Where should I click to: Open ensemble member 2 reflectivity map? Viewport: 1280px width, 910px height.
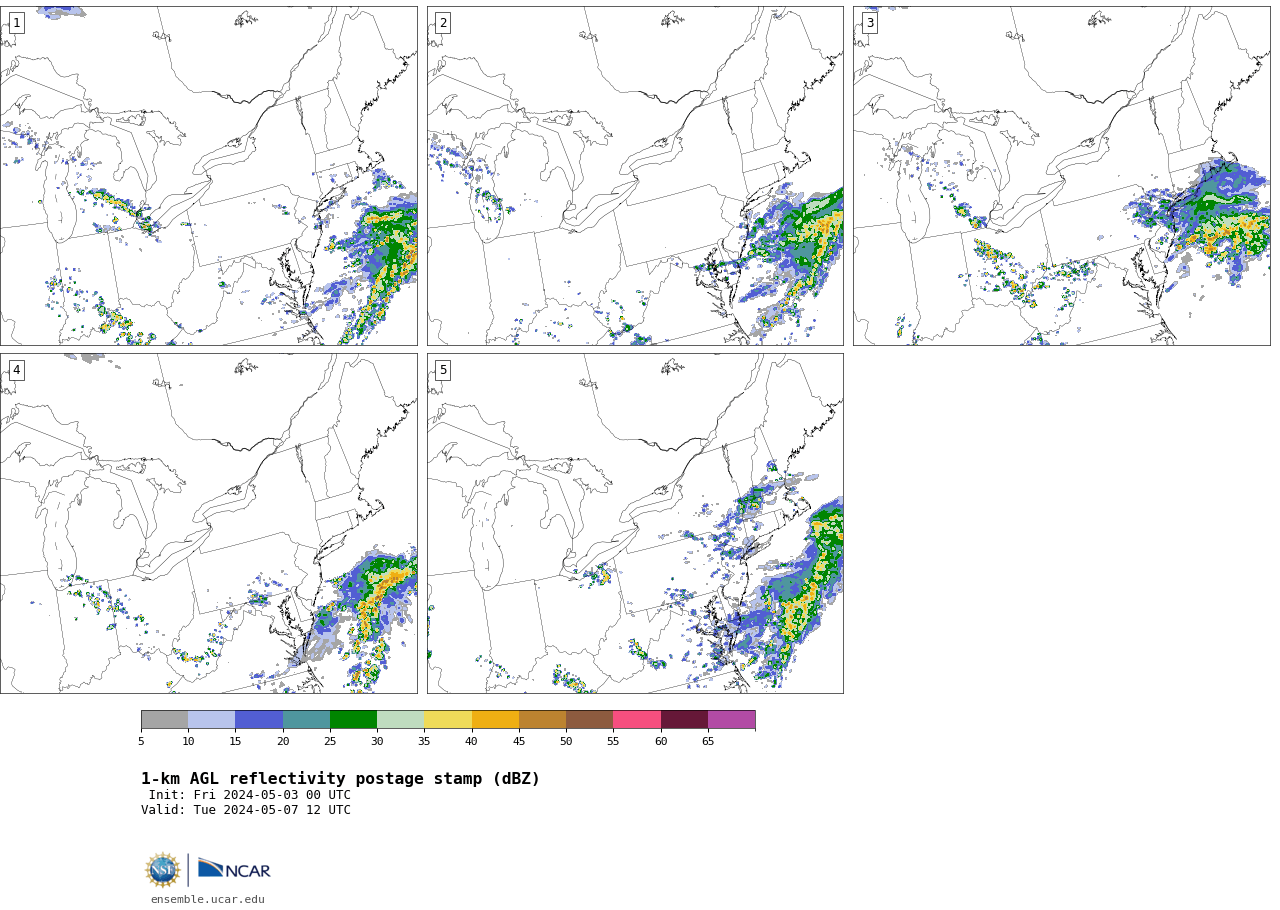[635, 176]
